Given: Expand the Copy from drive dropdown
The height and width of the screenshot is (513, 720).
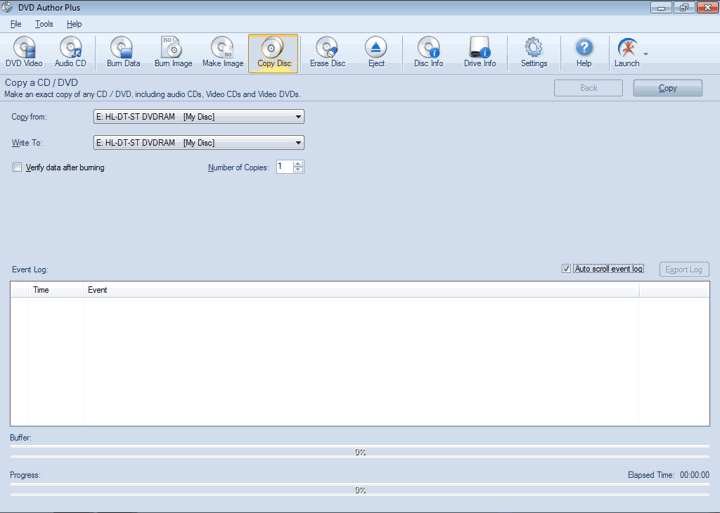Looking at the screenshot, I should (298, 117).
